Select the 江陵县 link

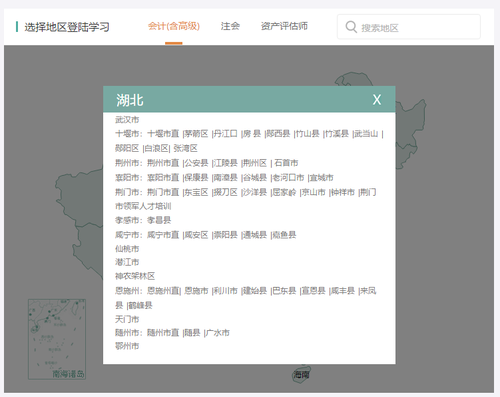pos(226,163)
